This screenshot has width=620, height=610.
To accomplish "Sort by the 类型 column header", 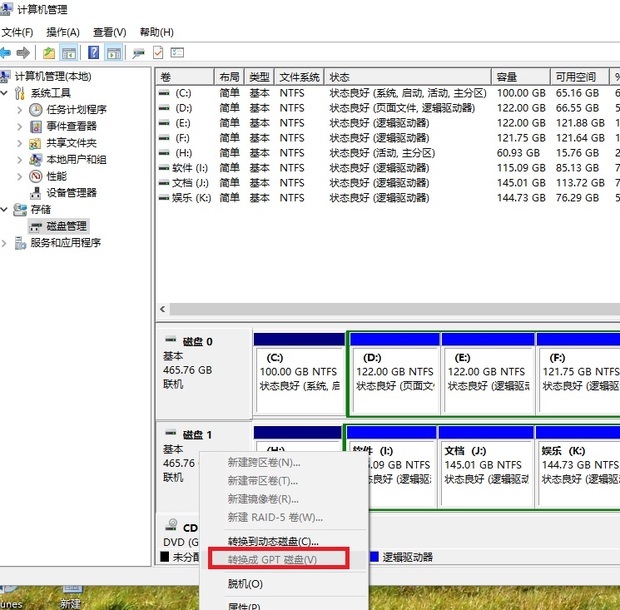I will [259, 77].
